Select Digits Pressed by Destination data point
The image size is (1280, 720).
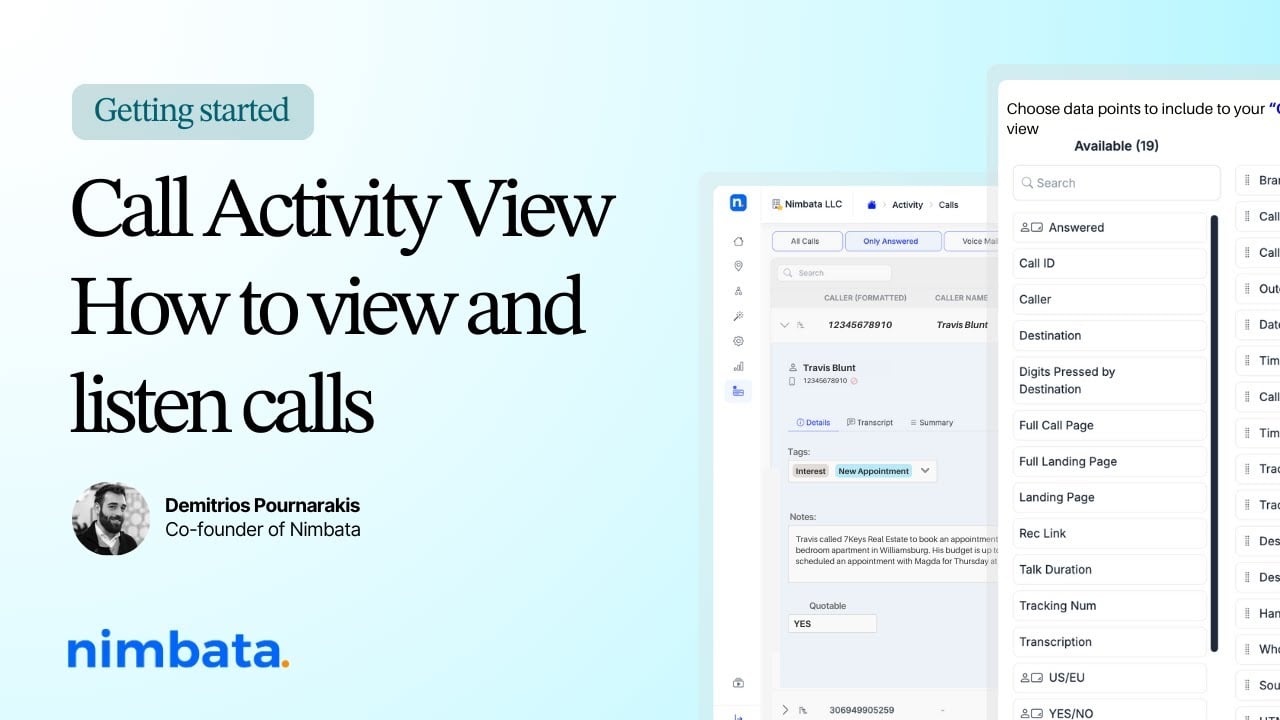click(x=1110, y=380)
